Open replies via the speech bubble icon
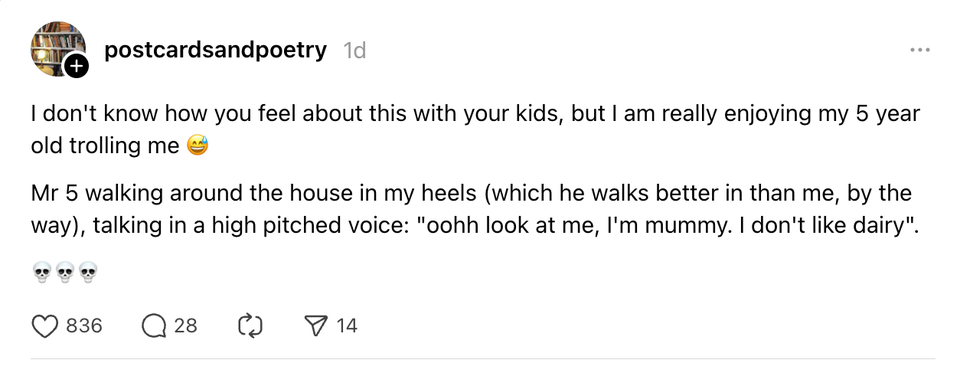Screen dimensions: 960x386 (x=154, y=326)
